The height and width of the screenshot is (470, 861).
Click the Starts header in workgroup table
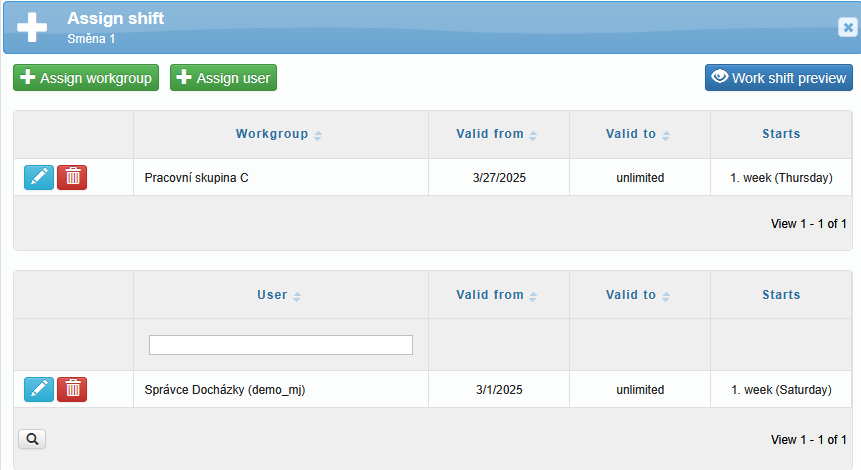coord(781,134)
